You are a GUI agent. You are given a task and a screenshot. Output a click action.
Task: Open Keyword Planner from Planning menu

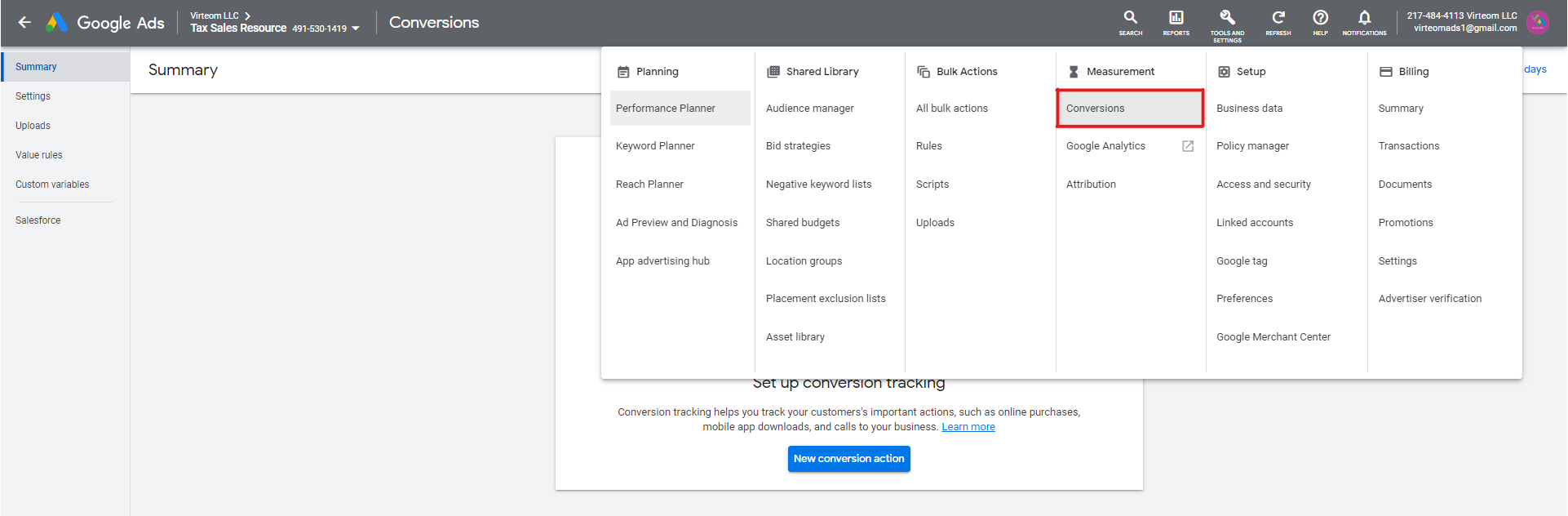click(655, 146)
